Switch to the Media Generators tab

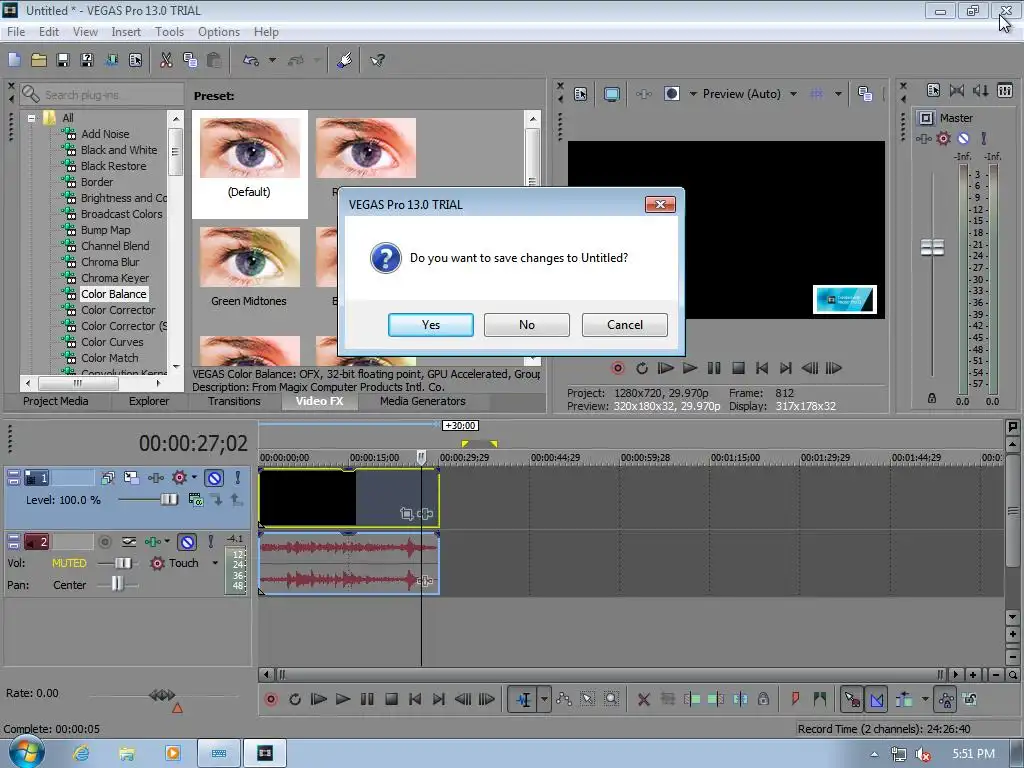423,401
